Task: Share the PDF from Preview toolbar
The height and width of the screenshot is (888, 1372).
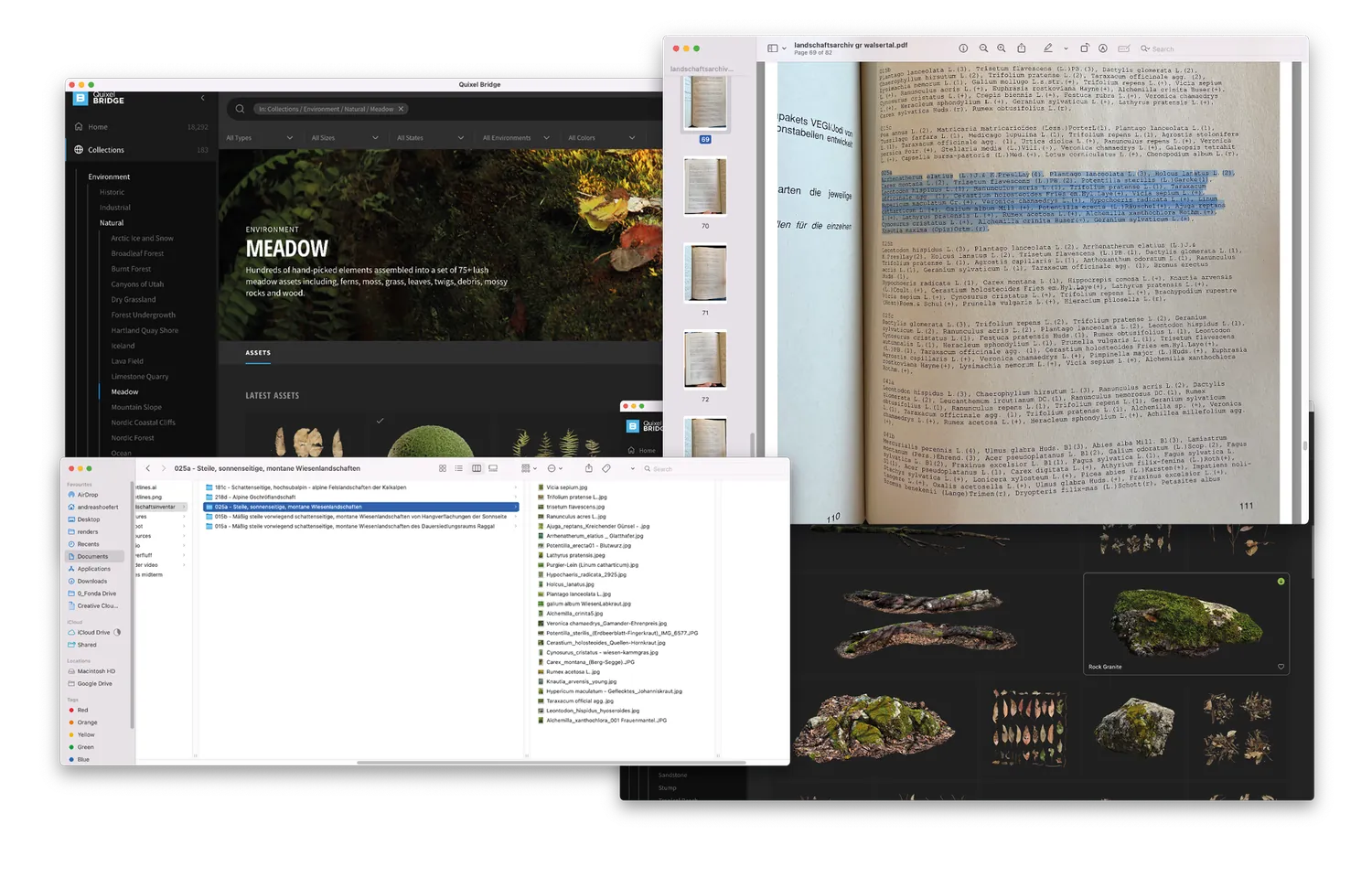Action: pos(1022,48)
